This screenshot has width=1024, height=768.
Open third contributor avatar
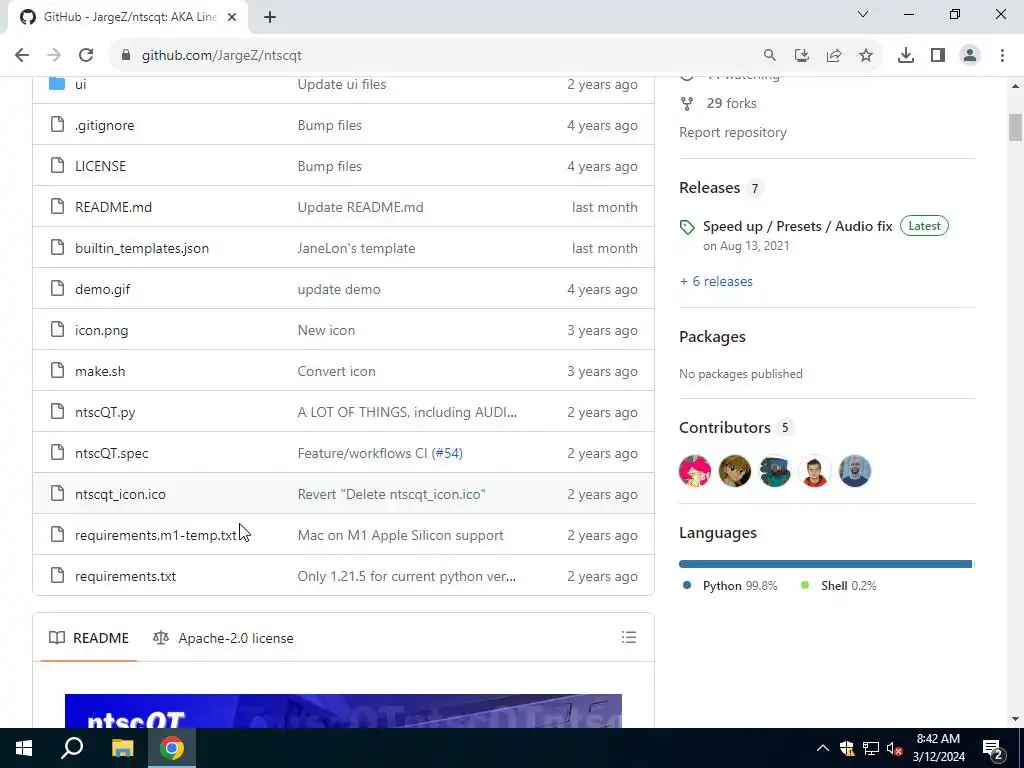pyautogui.click(x=775, y=471)
